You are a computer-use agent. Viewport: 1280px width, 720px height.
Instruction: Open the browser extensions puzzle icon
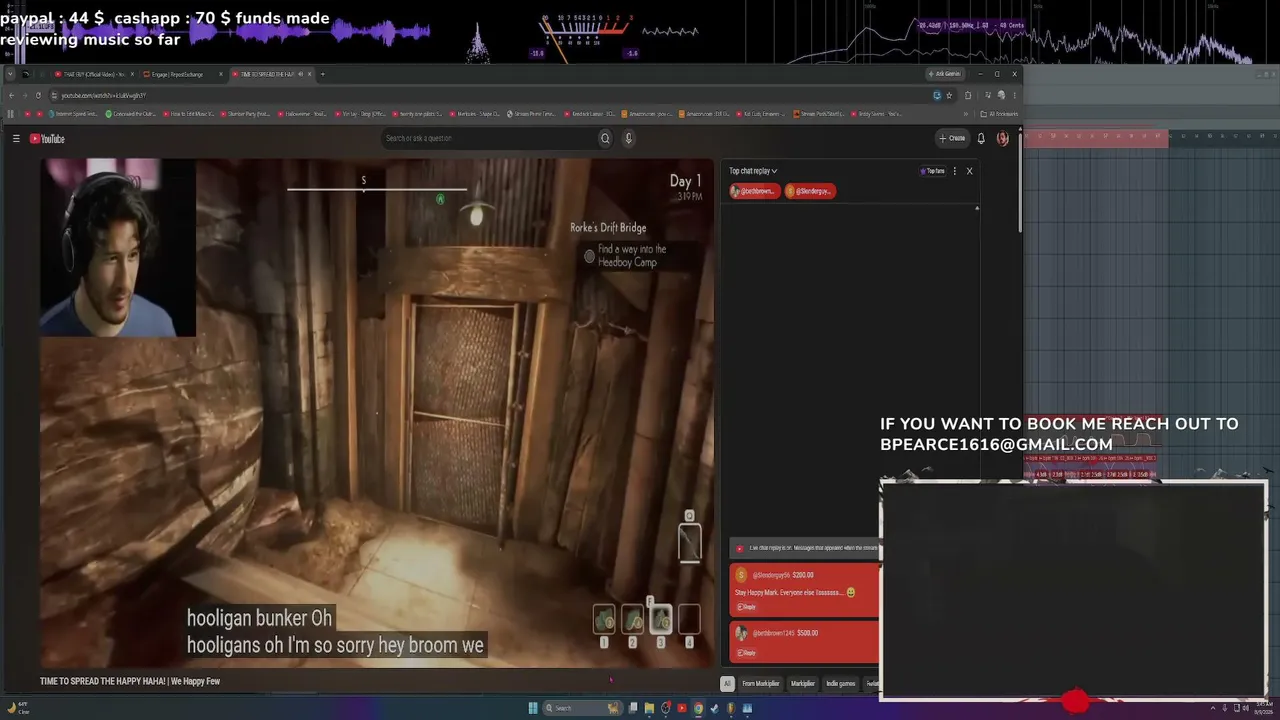968,95
